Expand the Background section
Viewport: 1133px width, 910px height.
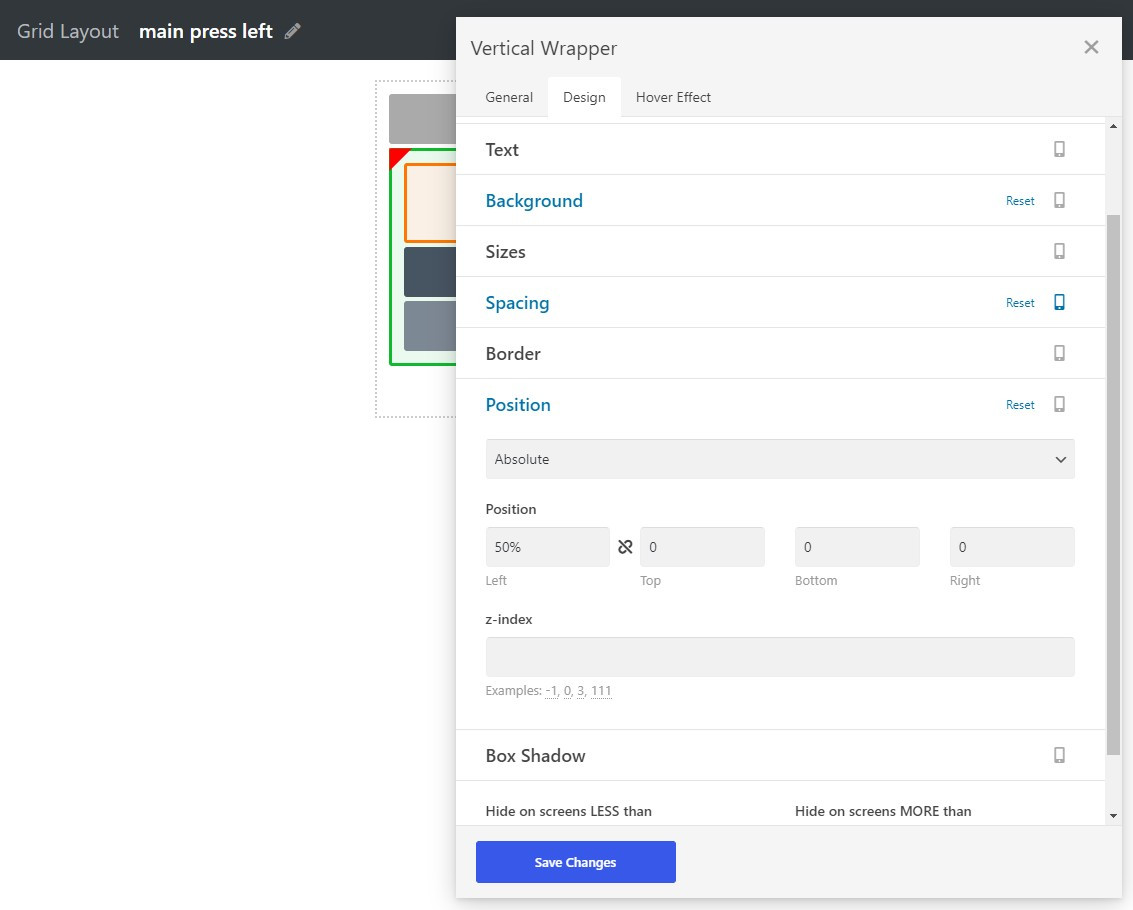click(x=780, y=200)
